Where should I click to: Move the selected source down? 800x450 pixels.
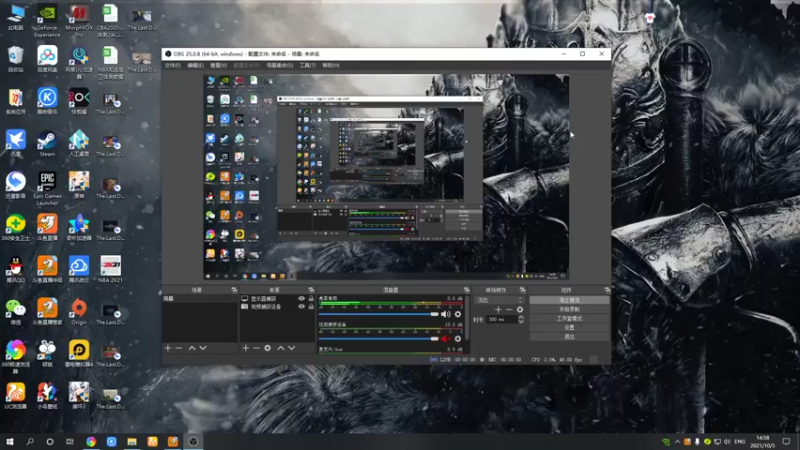click(x=292, y=348)
